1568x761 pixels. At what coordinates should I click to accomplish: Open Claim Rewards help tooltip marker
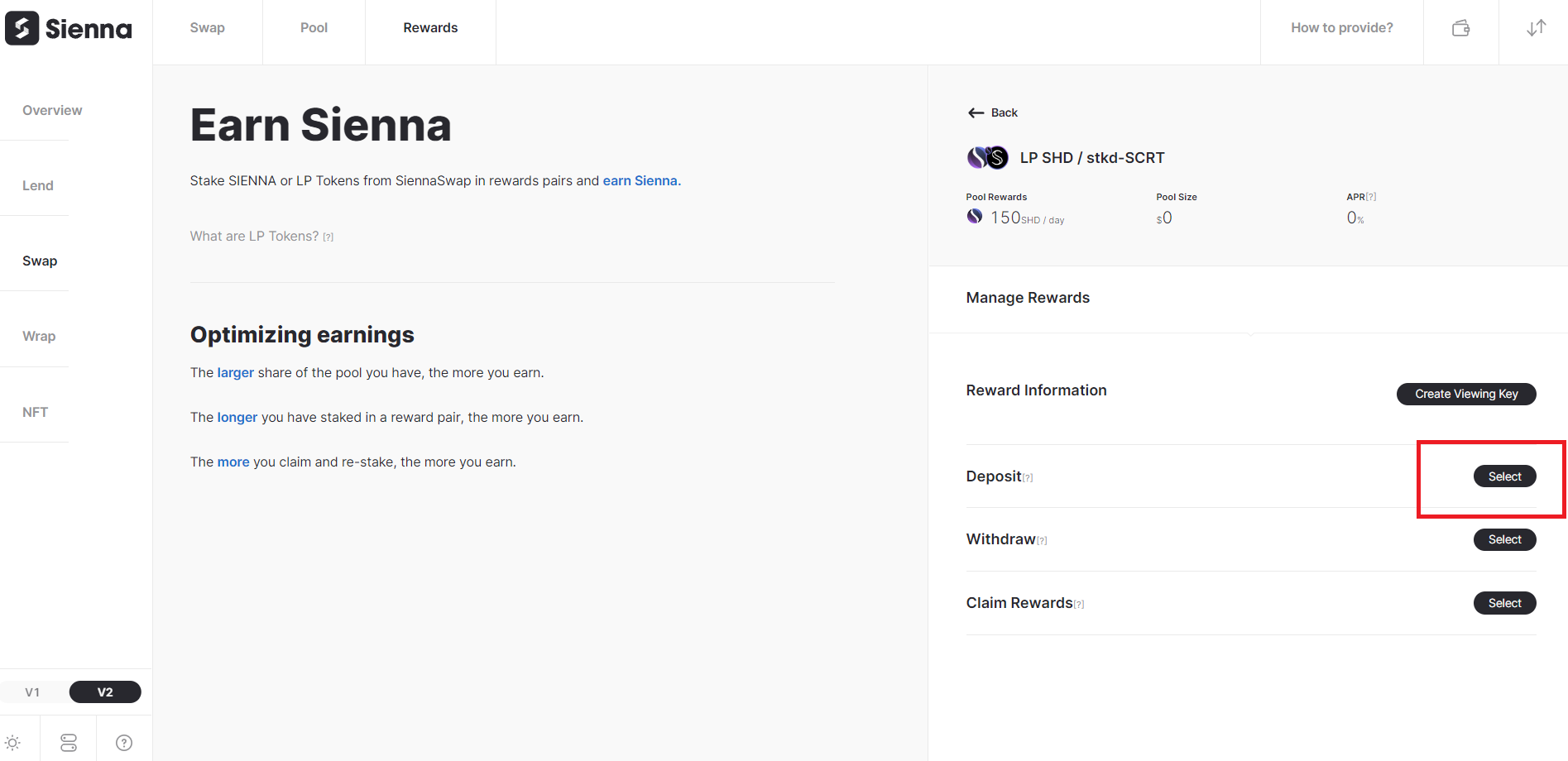pos(1079,604)
